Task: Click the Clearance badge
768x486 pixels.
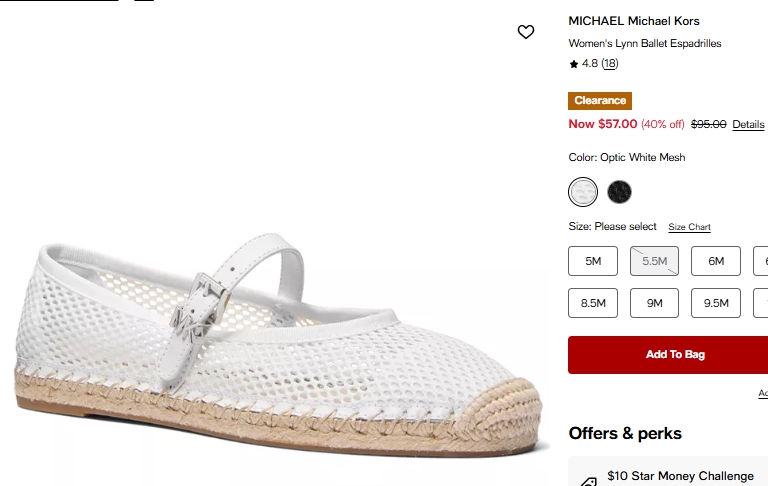Action: point(600,101)
